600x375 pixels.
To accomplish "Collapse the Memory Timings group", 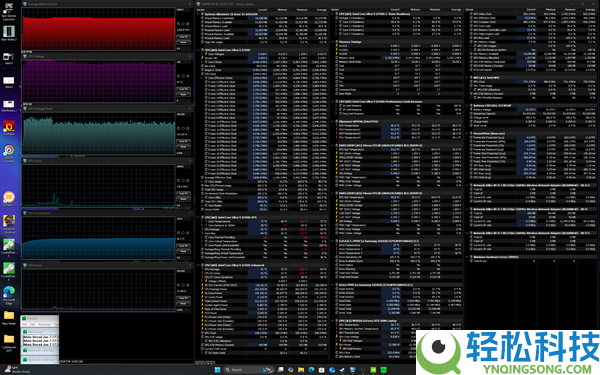I will (333, 42).
